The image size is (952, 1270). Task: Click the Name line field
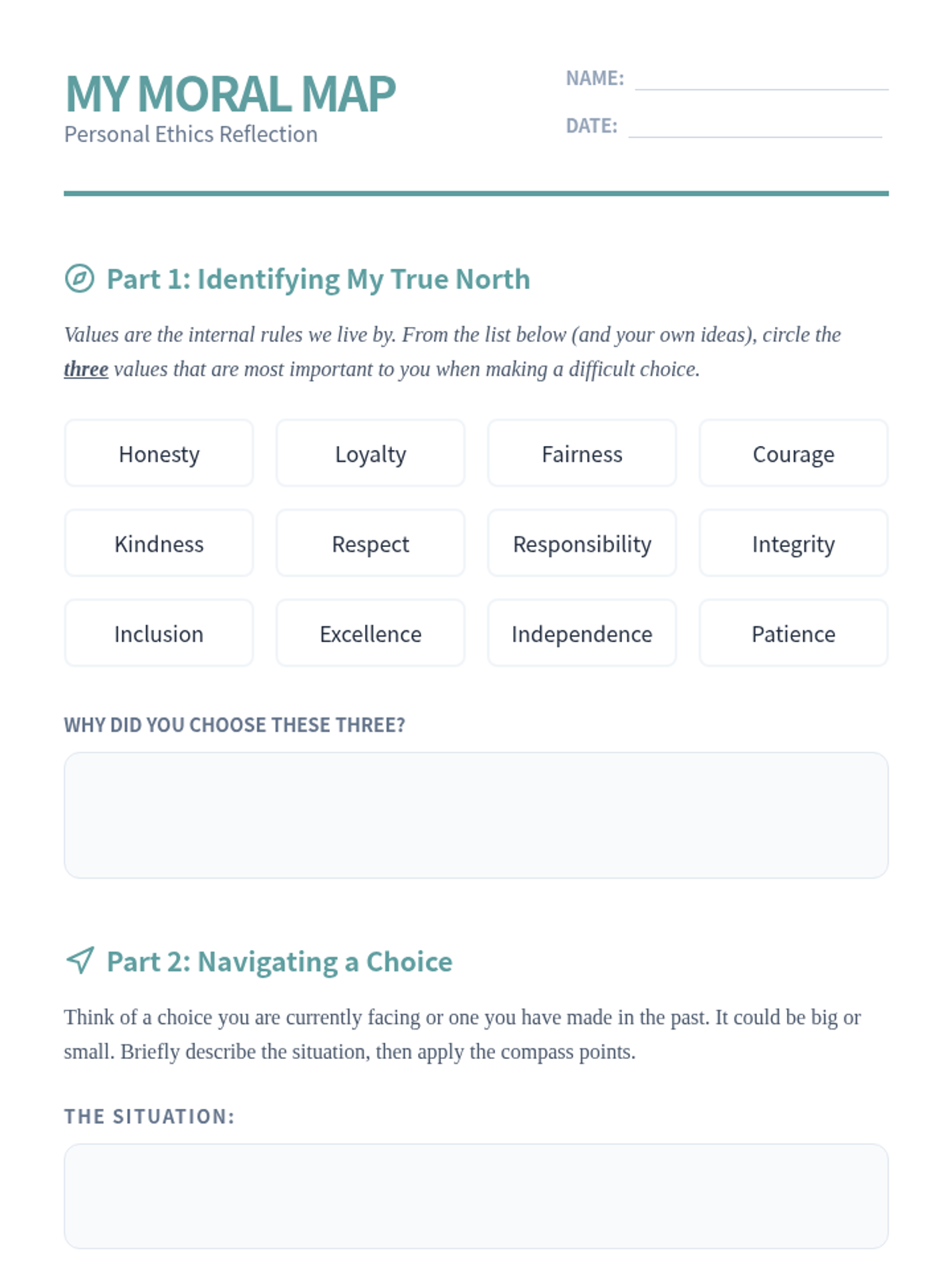pos(761,79)
